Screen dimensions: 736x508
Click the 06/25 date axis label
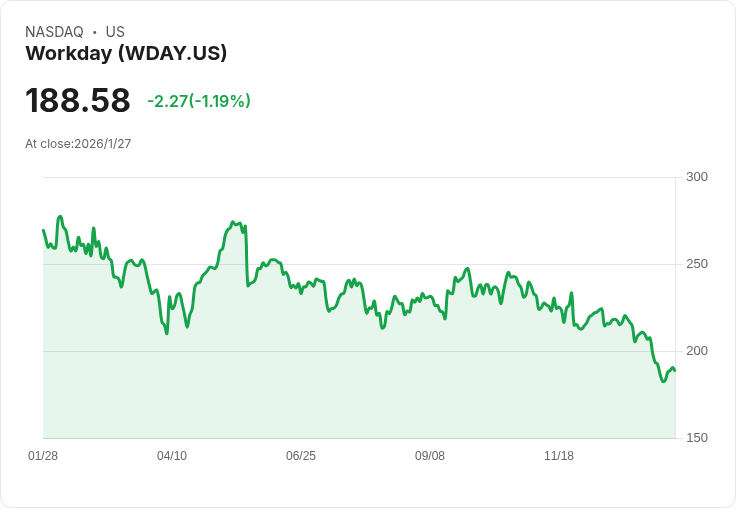click(301, 456)
